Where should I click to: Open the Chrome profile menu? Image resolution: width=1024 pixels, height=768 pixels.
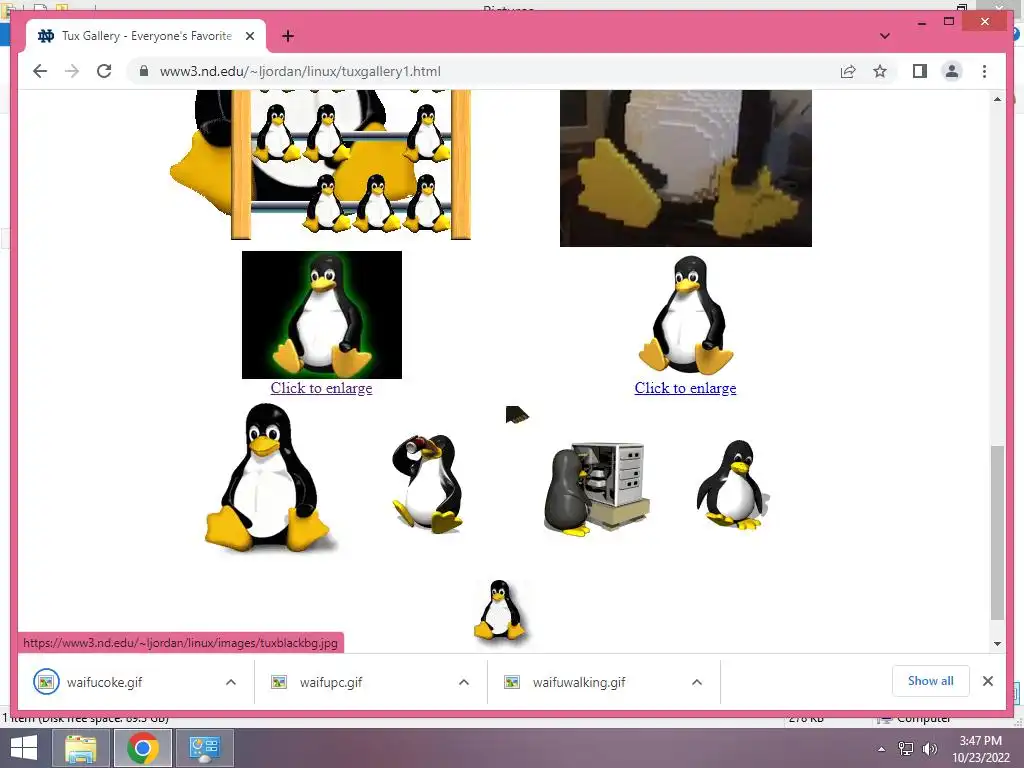click(x=952, y=71)
